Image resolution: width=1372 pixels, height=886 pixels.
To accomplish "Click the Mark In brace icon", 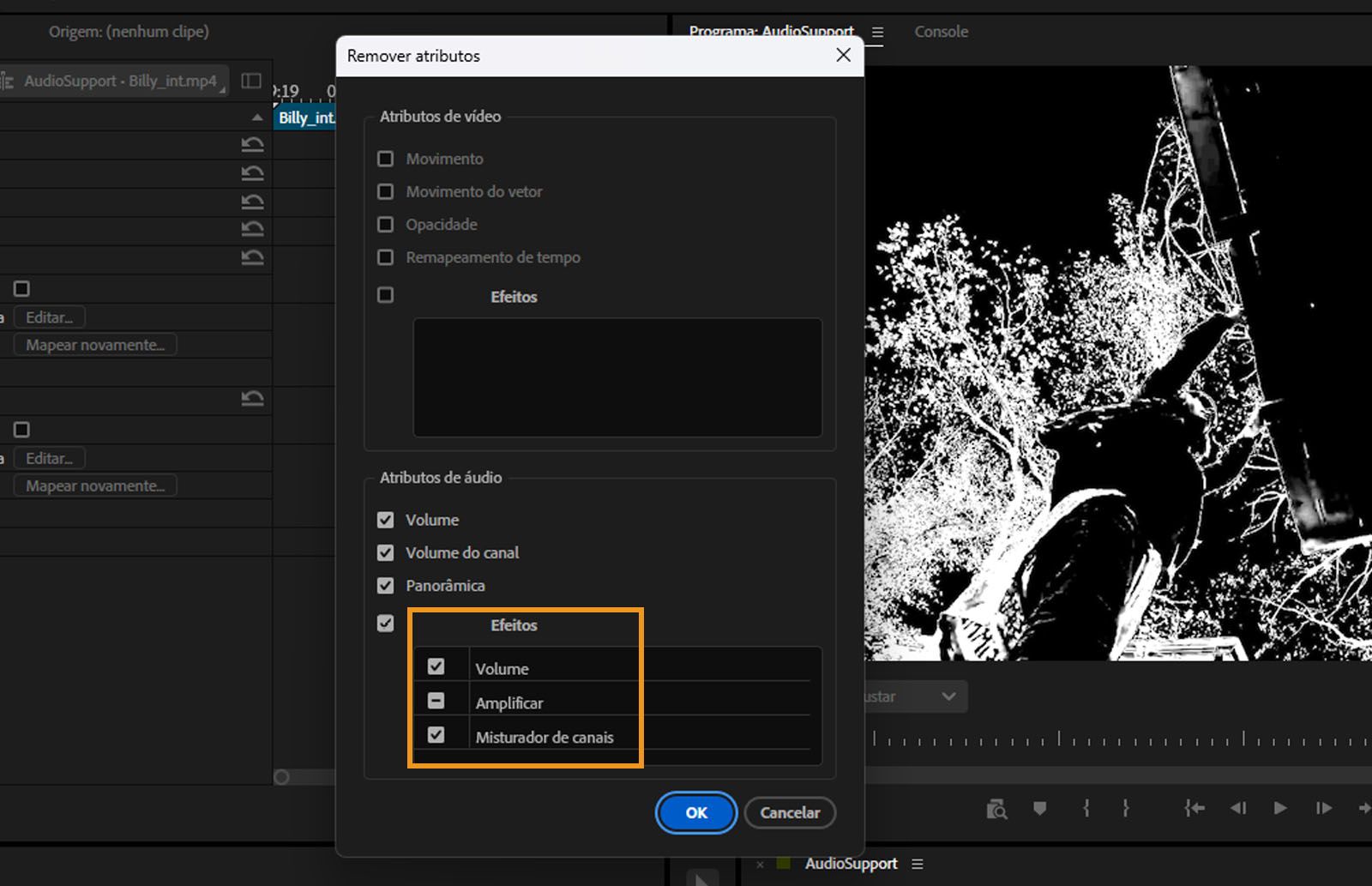I will [x=1086, y=808].
